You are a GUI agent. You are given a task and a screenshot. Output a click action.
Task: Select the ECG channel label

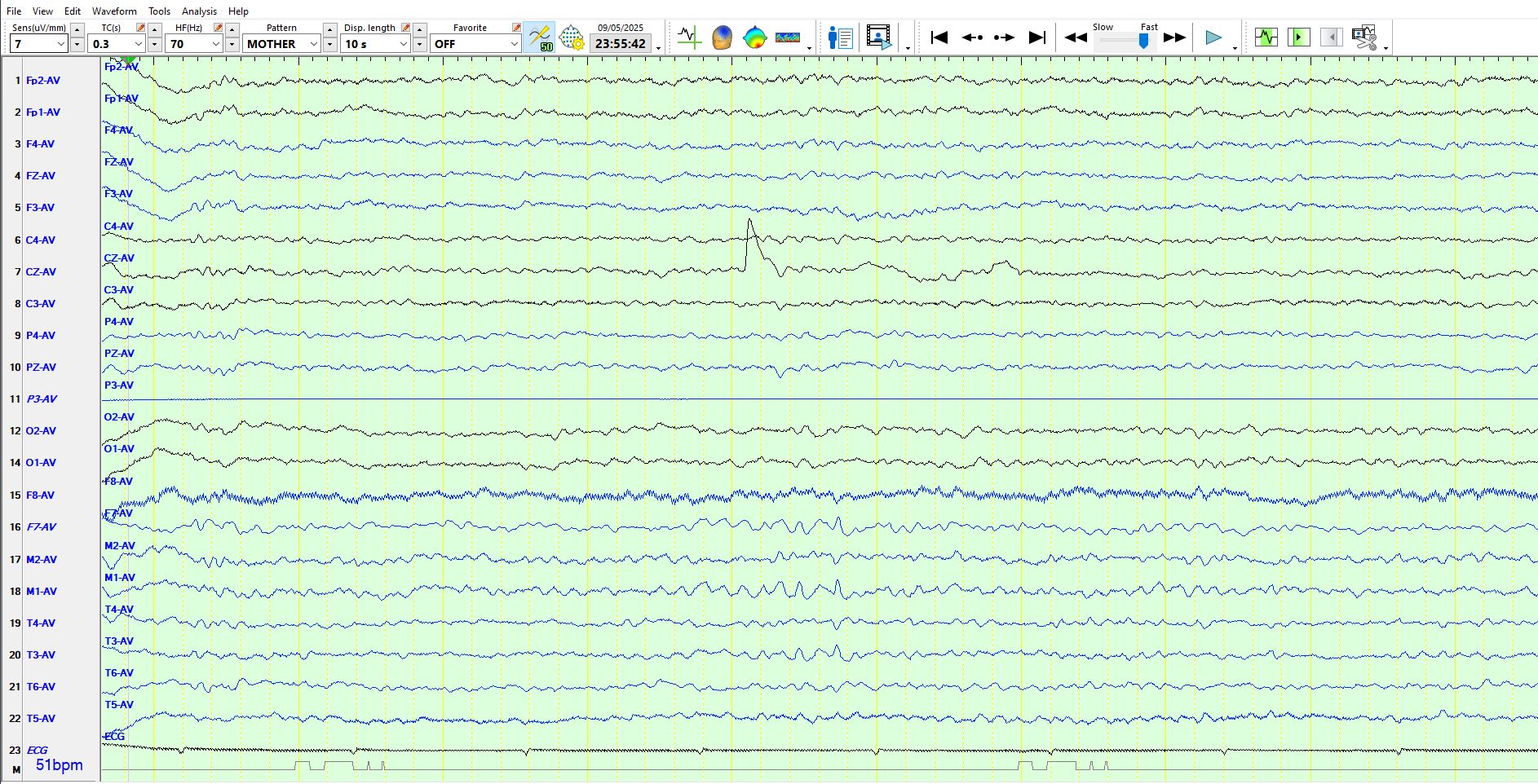coord(37,751)
